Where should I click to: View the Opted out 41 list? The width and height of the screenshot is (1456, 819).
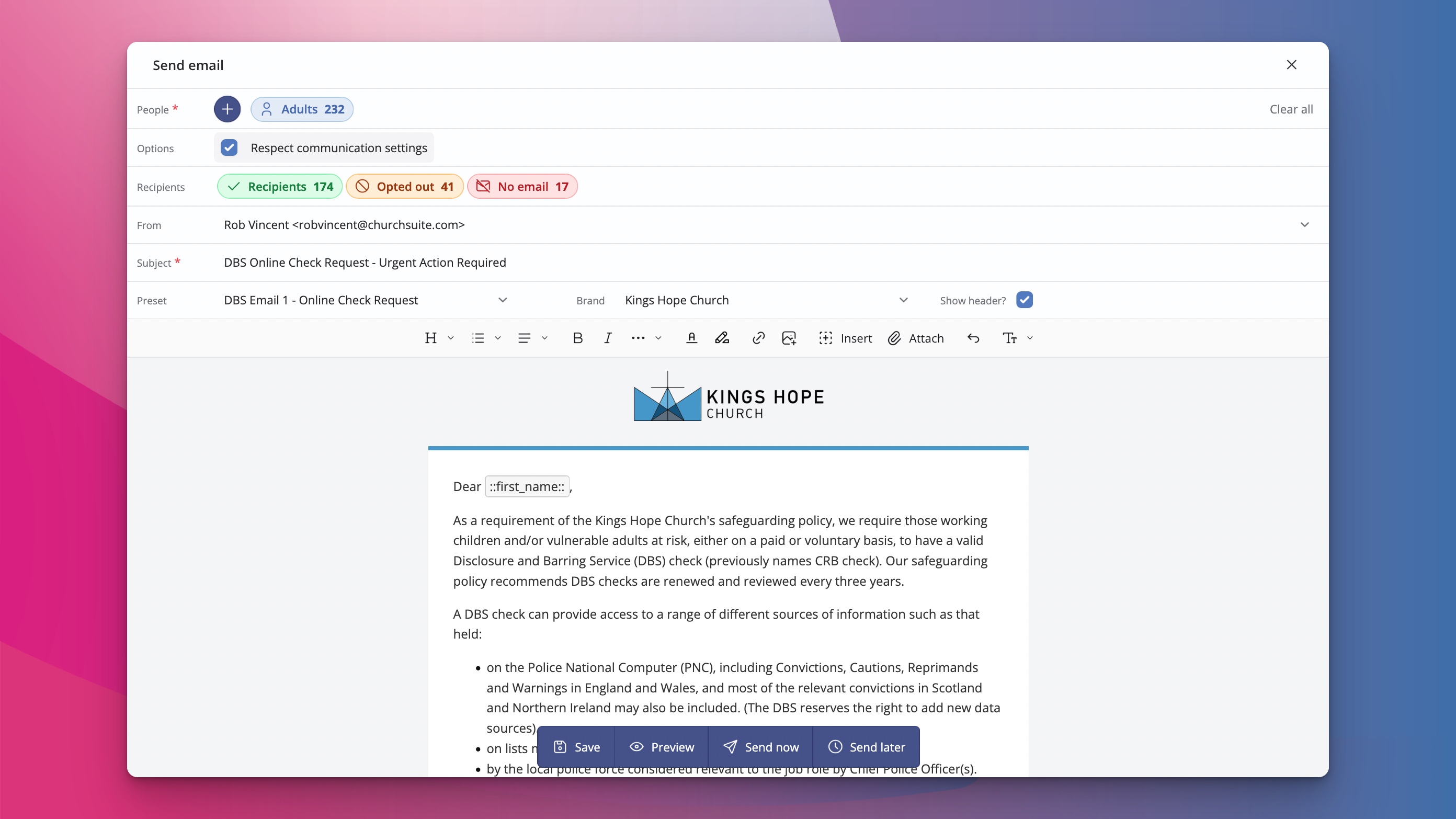[x=405, y=187]
